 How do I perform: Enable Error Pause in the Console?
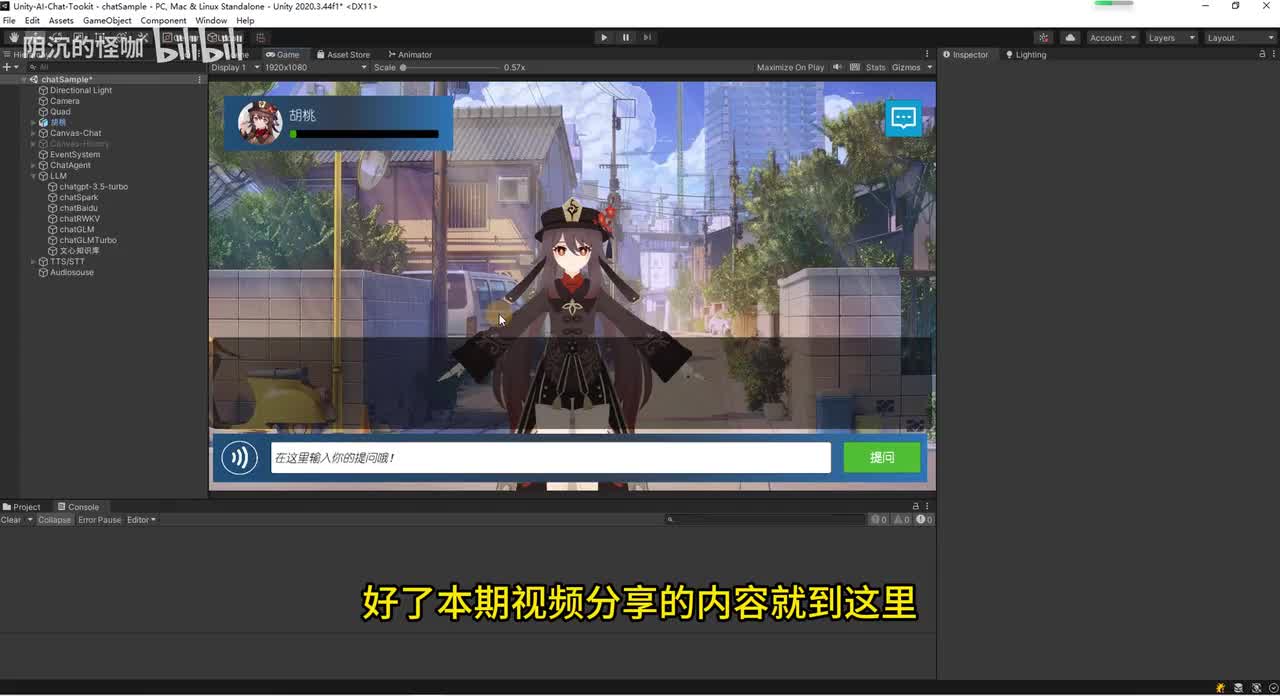click(x=99, y=520)
